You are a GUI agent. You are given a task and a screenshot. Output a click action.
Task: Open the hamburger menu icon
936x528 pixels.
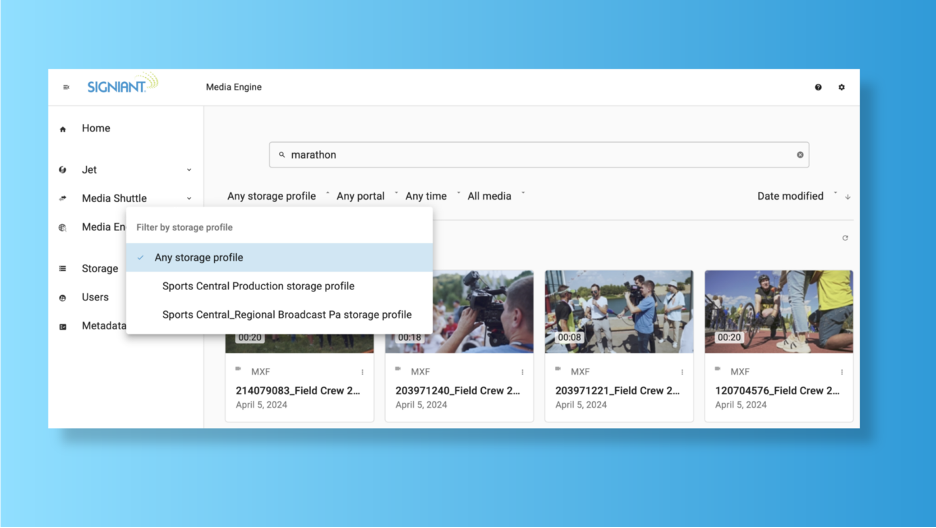[66, 87]
